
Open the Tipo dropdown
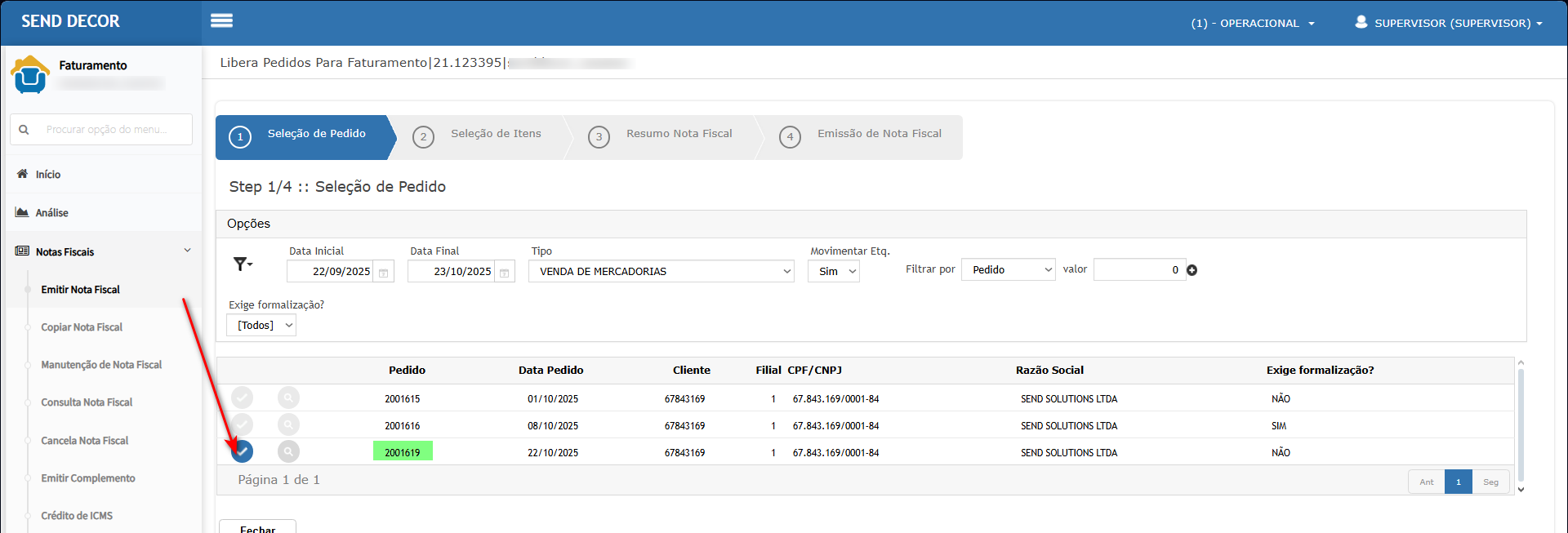tap(661, 271)
